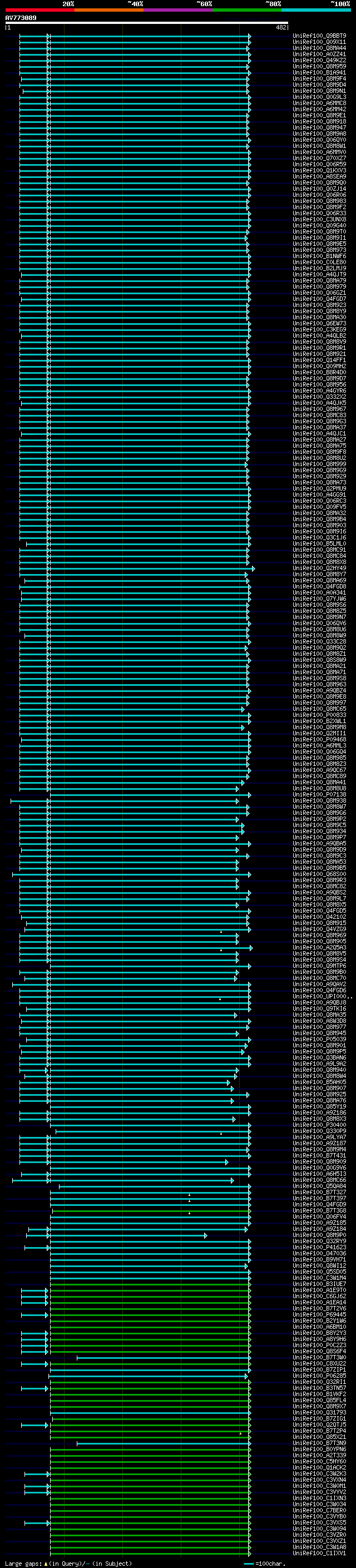Select label UniRef100_Q8M959
The width and height of the screenshot is (356, 1568).
coord(319,66)
